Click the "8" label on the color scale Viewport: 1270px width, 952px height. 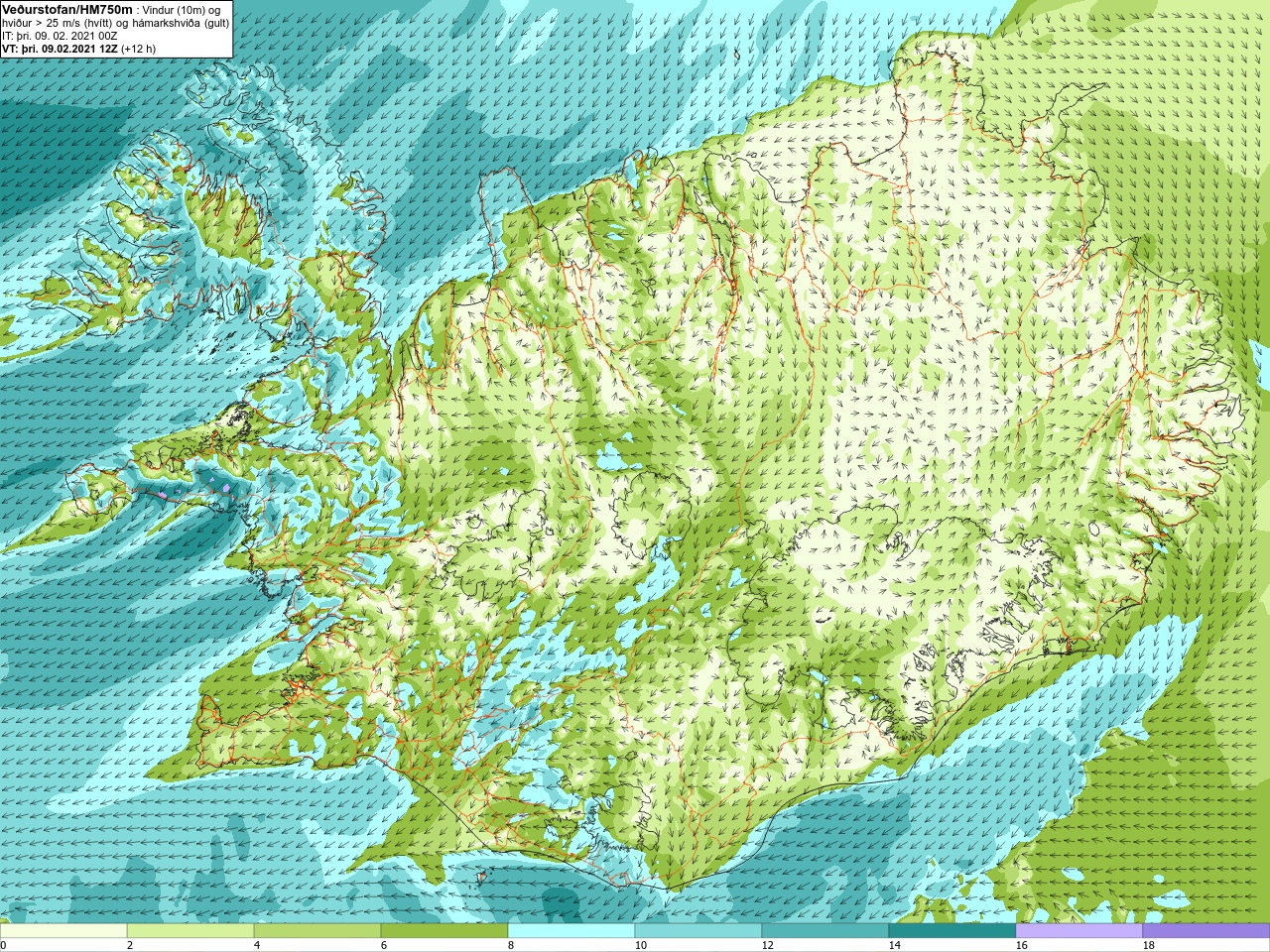(x=511, y=945)
